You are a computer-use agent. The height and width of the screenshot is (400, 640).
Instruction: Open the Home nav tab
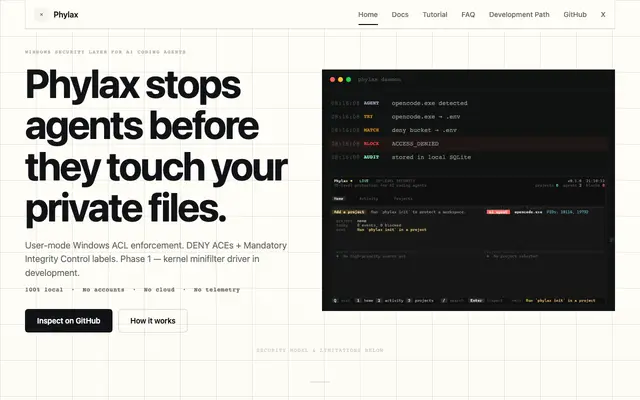coord(368,15)
